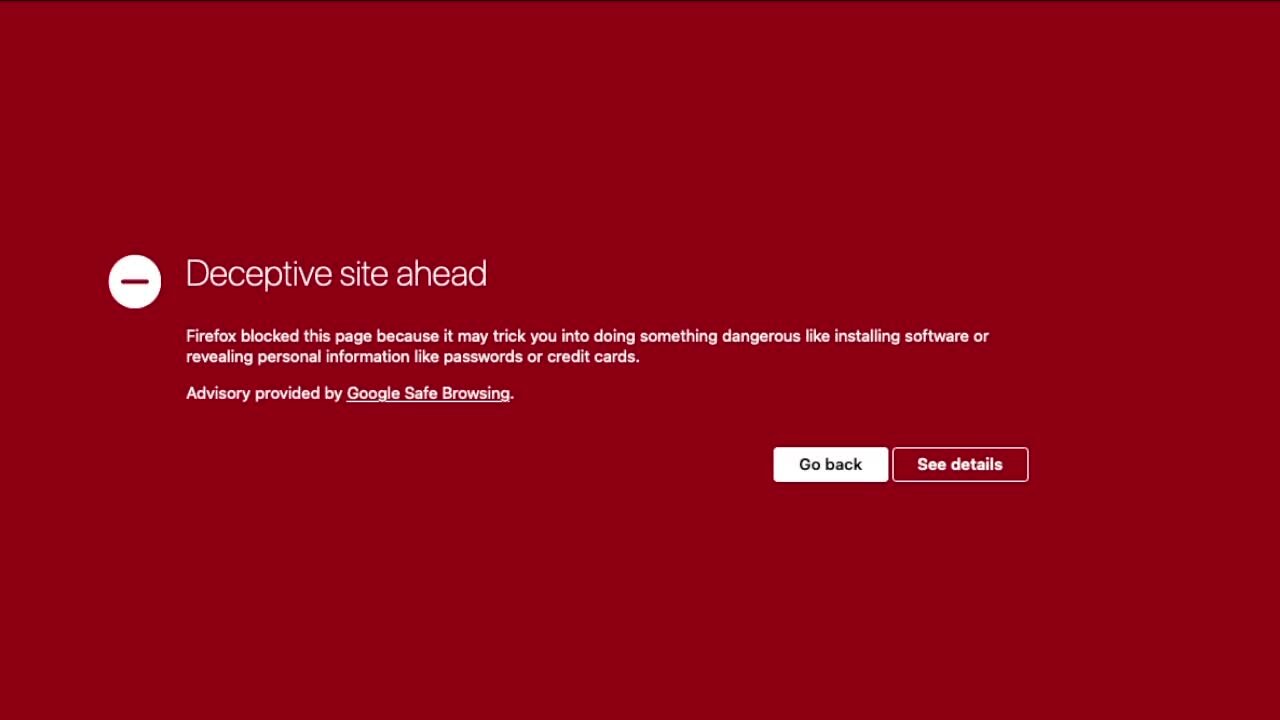Viewport: 1280px width, 720px height.
Task: Click the Go back button
Action: tap(830, 464)
